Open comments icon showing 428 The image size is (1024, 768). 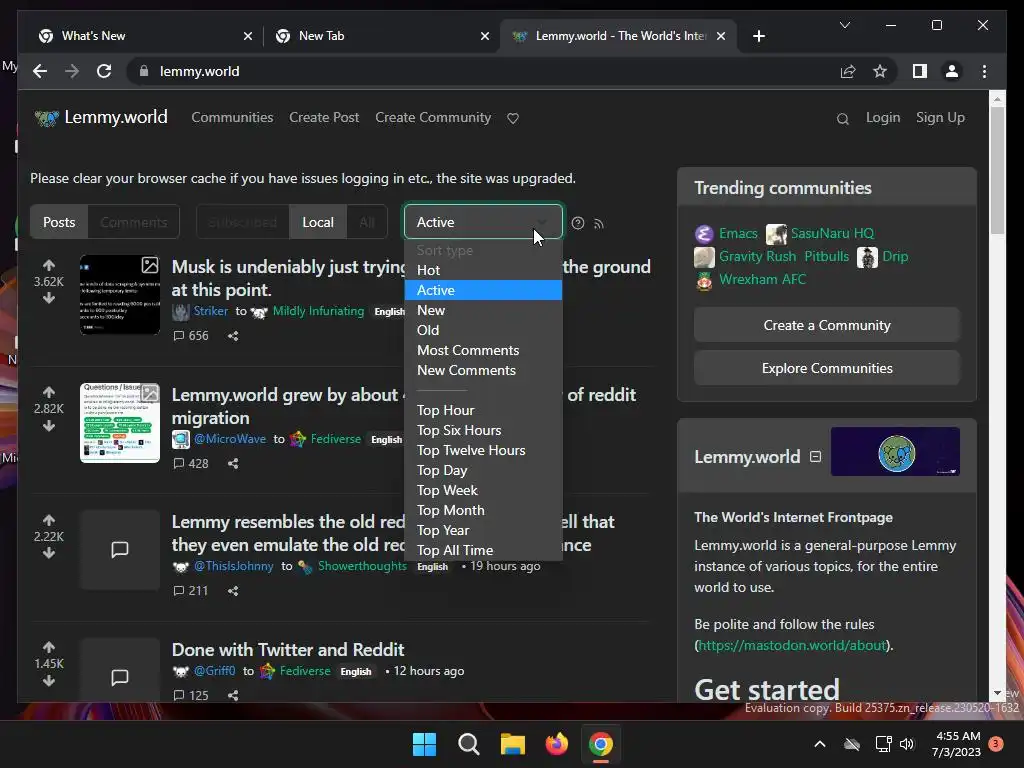pos(191,463)
